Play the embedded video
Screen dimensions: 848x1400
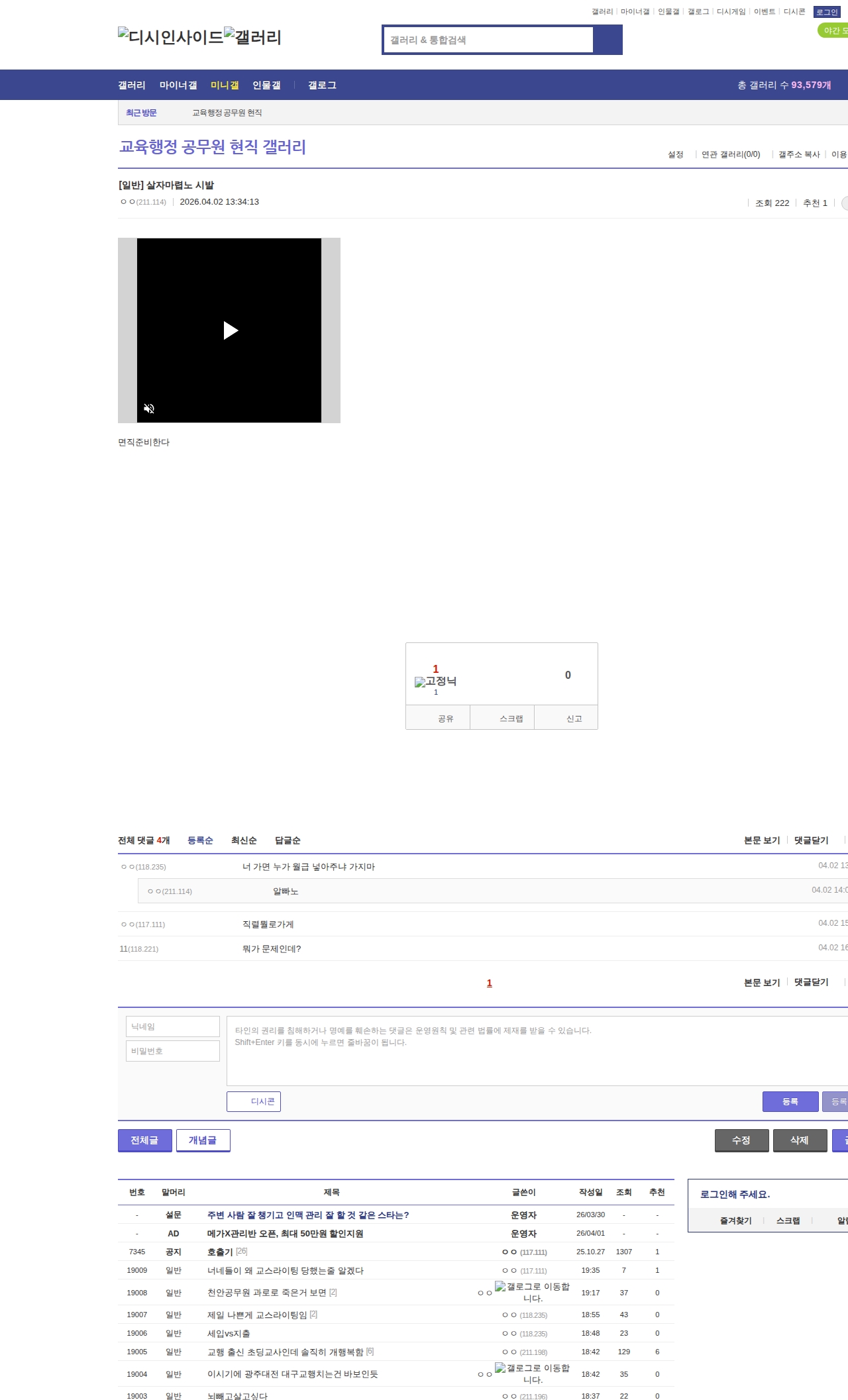230,330
